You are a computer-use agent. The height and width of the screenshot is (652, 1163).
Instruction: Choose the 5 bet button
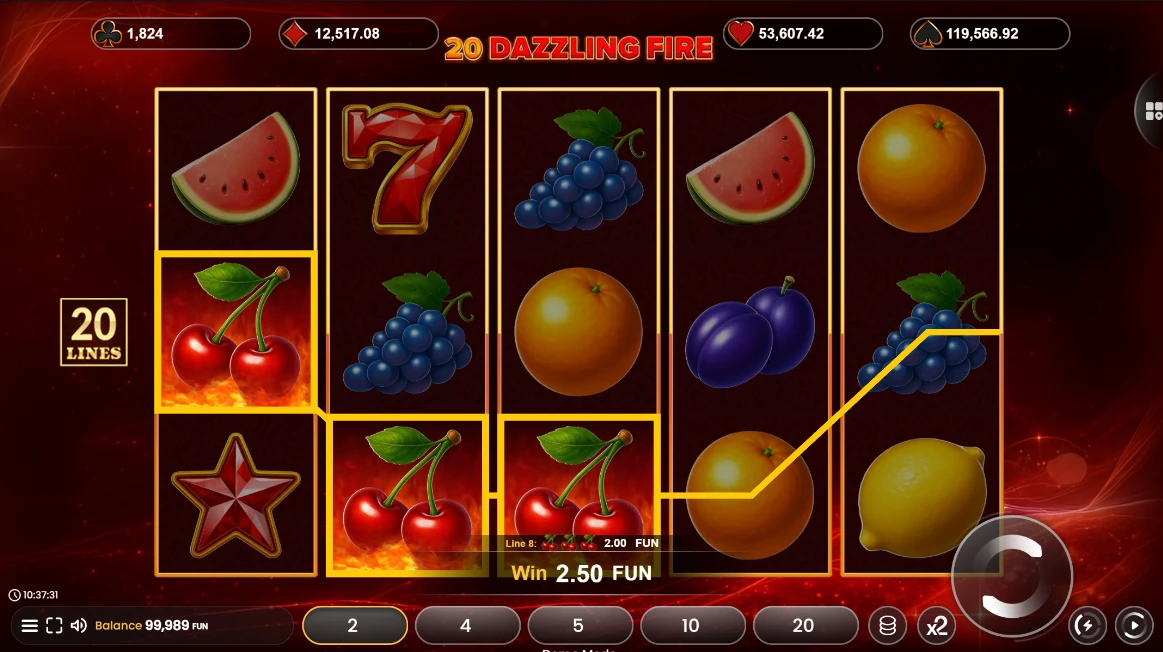(580, 625)
